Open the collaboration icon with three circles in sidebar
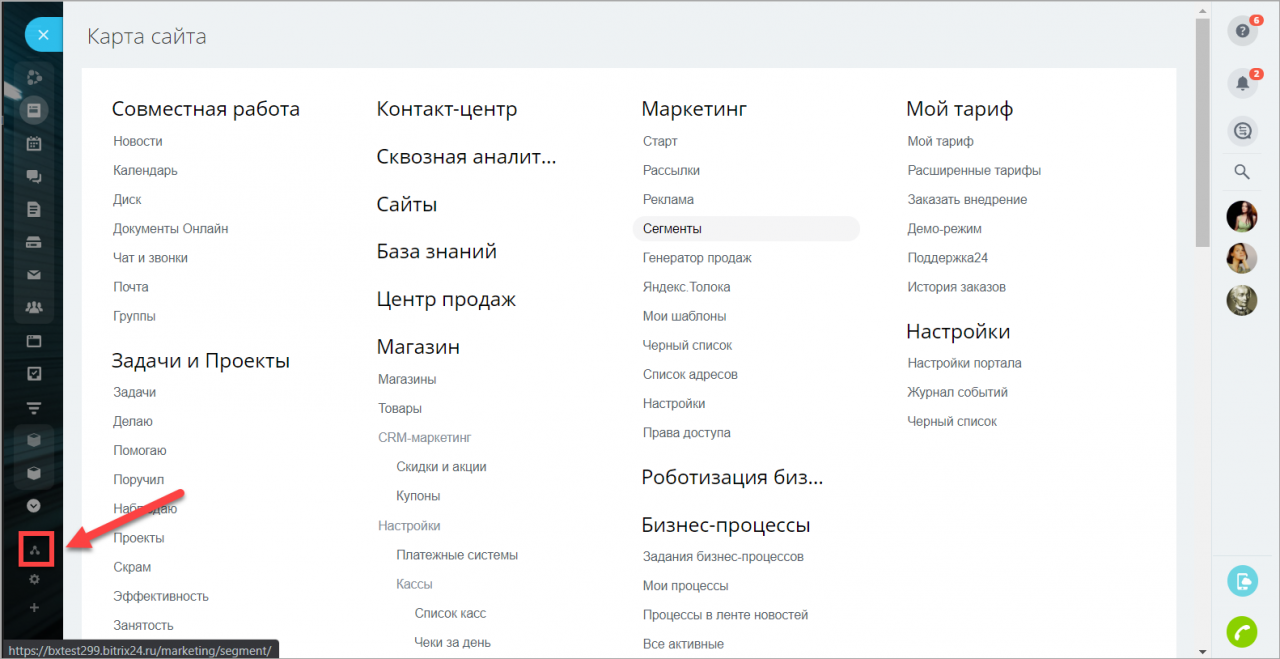The width and height of the screenshot is (1280, 659). [34, 77]
